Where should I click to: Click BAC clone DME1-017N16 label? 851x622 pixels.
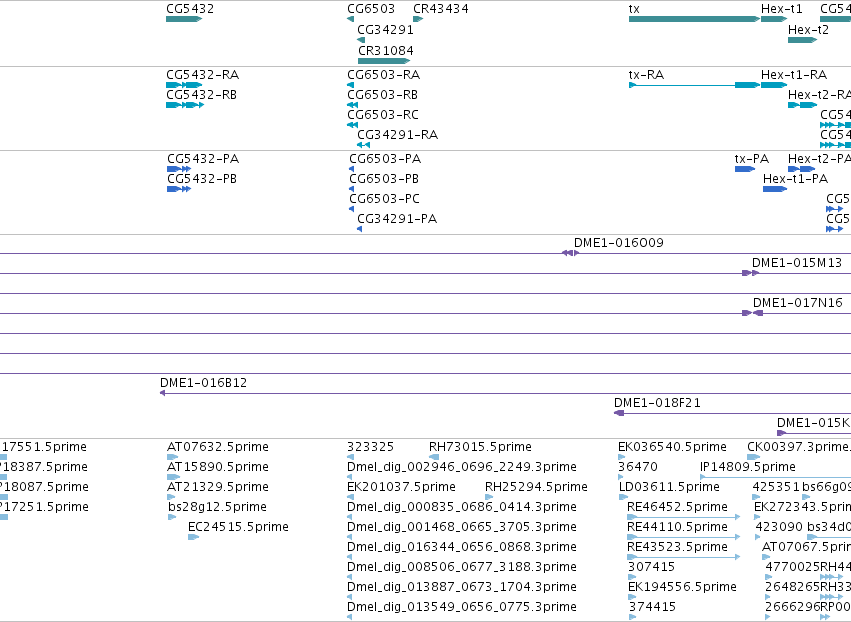[x=797, y=303]
